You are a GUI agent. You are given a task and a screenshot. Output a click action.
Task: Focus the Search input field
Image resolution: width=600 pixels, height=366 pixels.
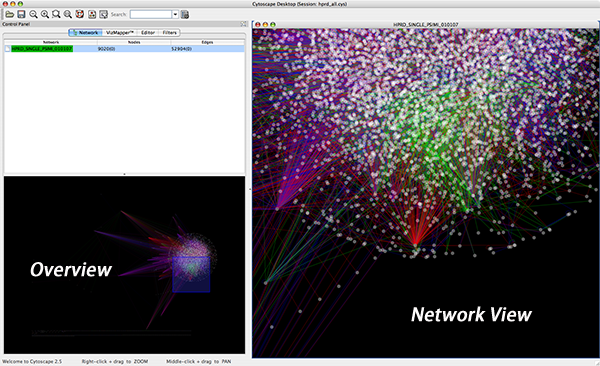coord(151,15)
